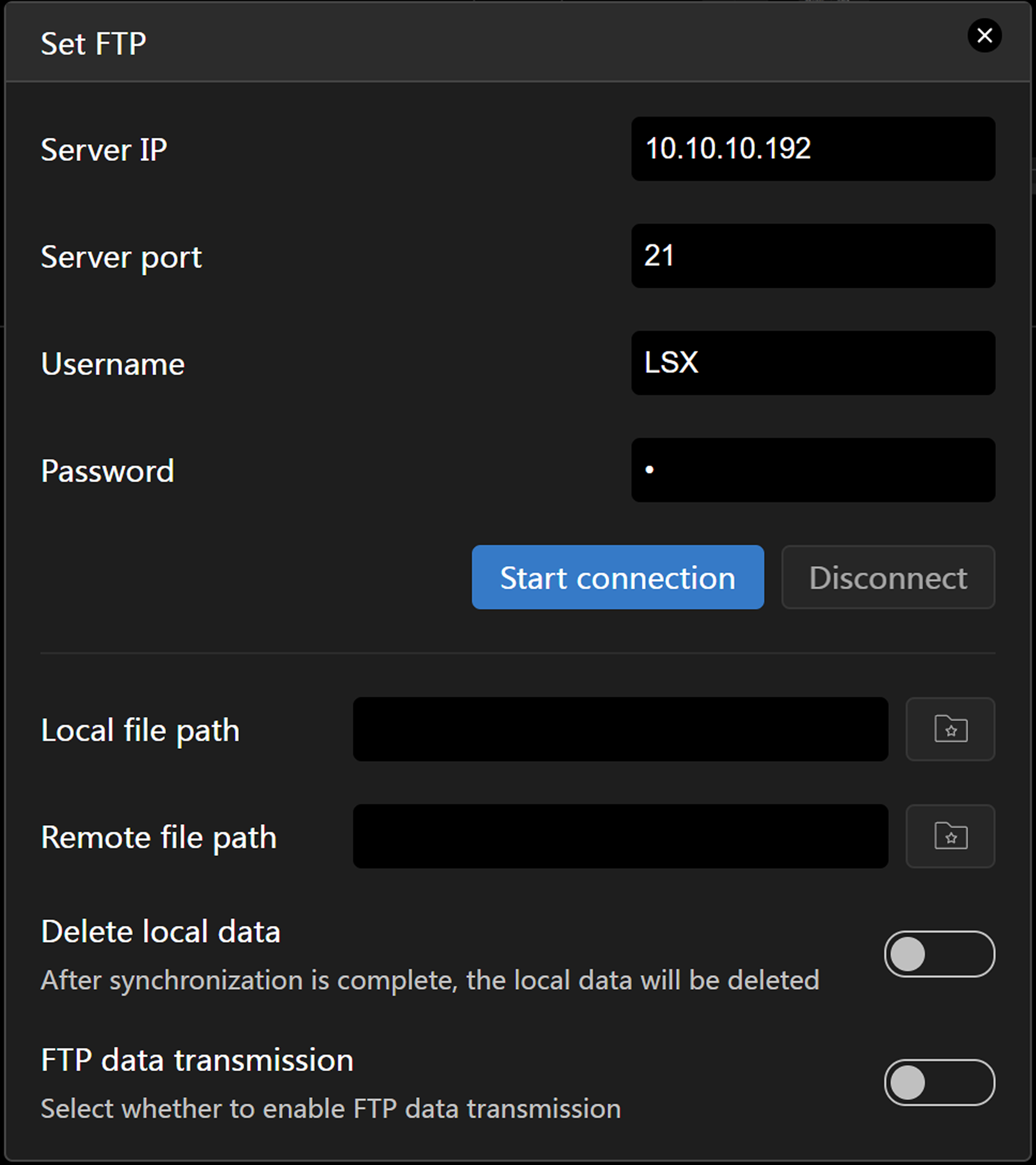
Task: Click the Delete local data label
Action: click(161, 932)
